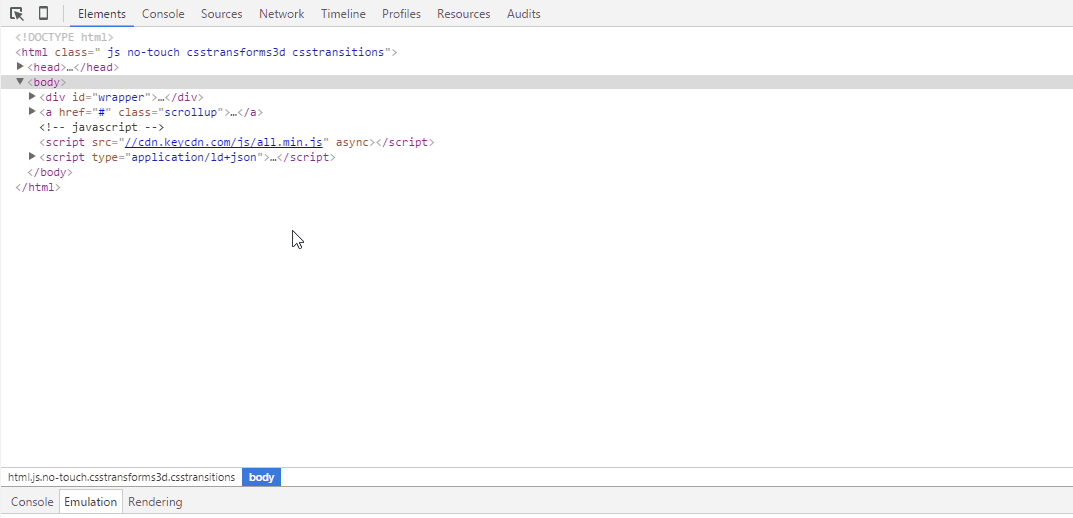
Task: Collapse the body element arrow
Action: [x=21, y=81]
